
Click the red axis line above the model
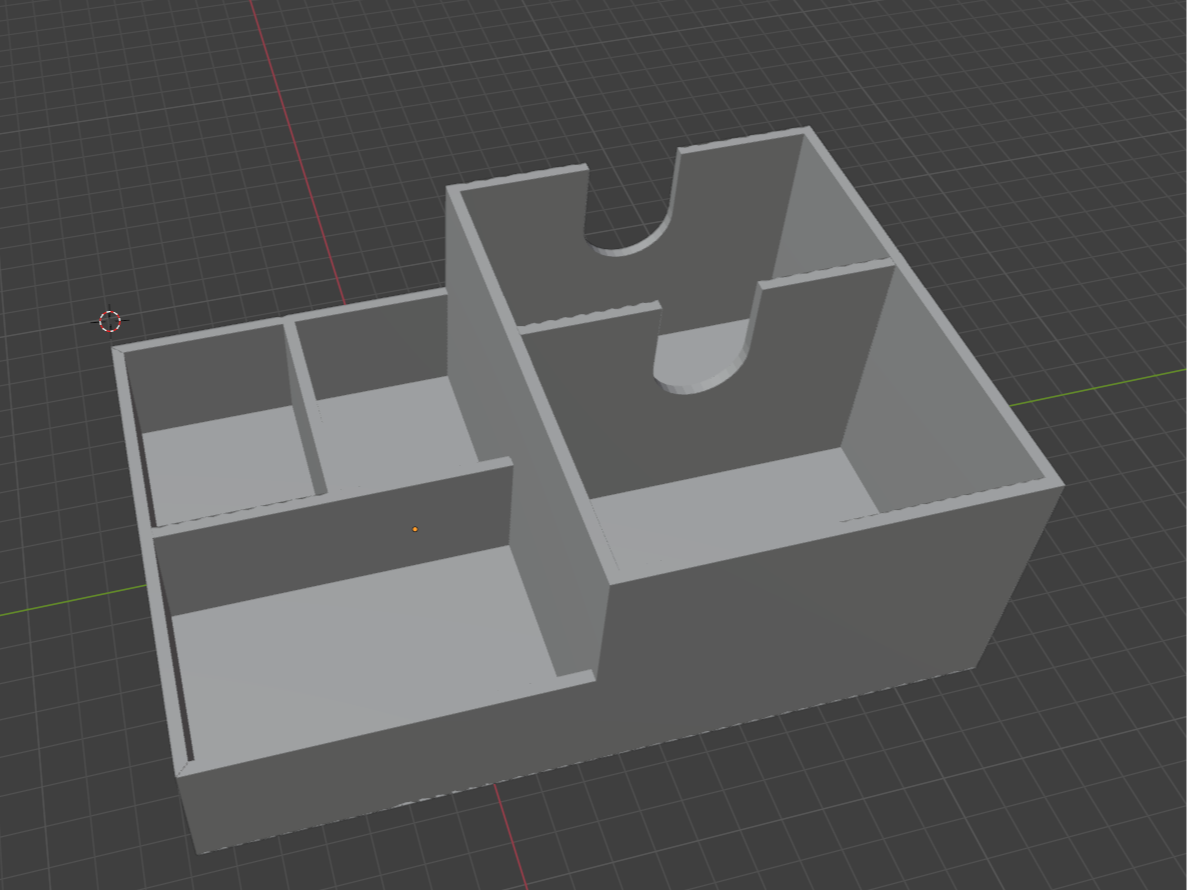(x=298, y=151)
